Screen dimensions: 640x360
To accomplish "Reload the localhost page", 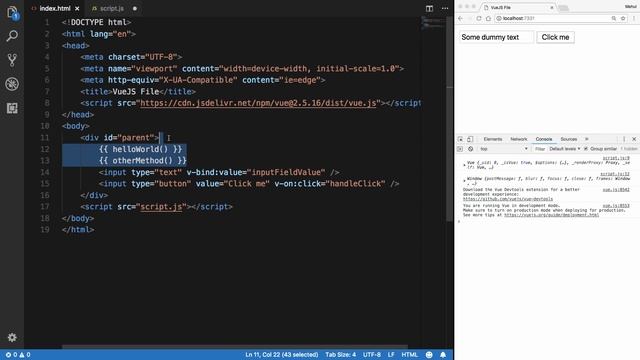I will tap(479, 18).
